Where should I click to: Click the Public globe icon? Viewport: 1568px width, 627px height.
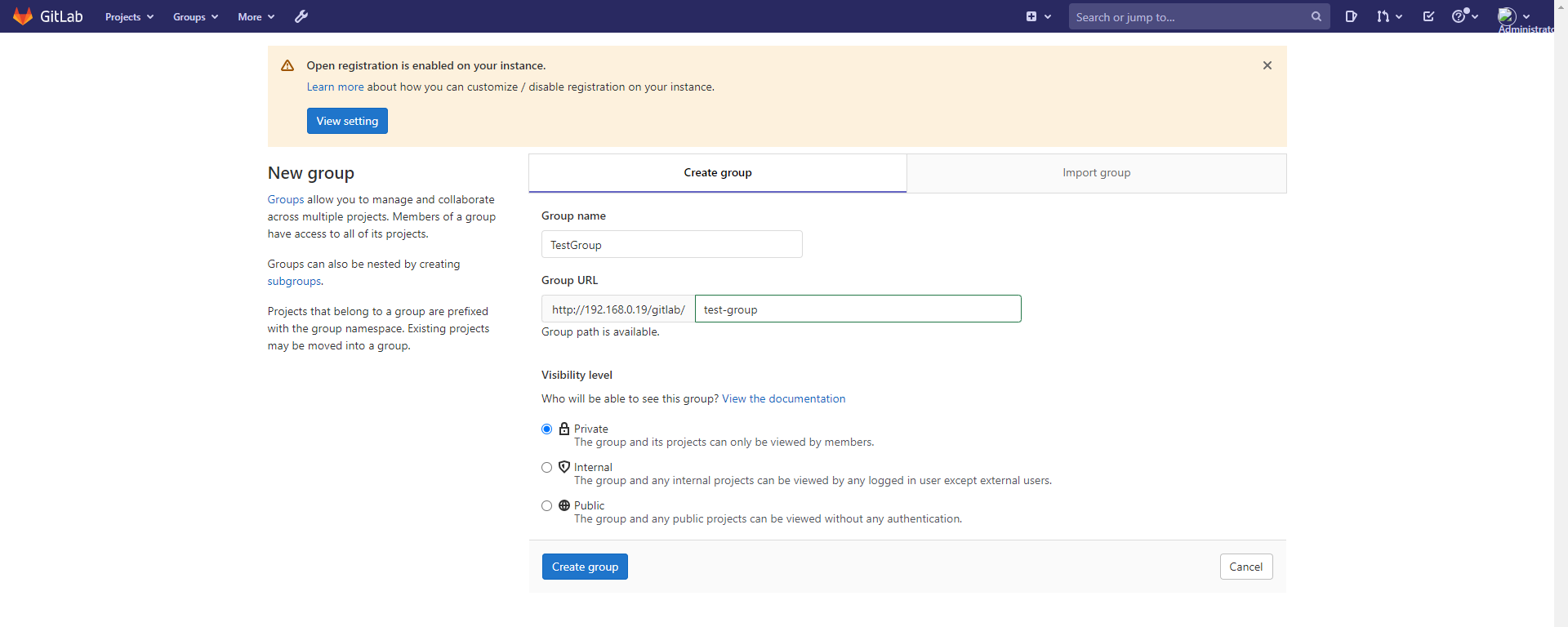(x=564, y=505)
